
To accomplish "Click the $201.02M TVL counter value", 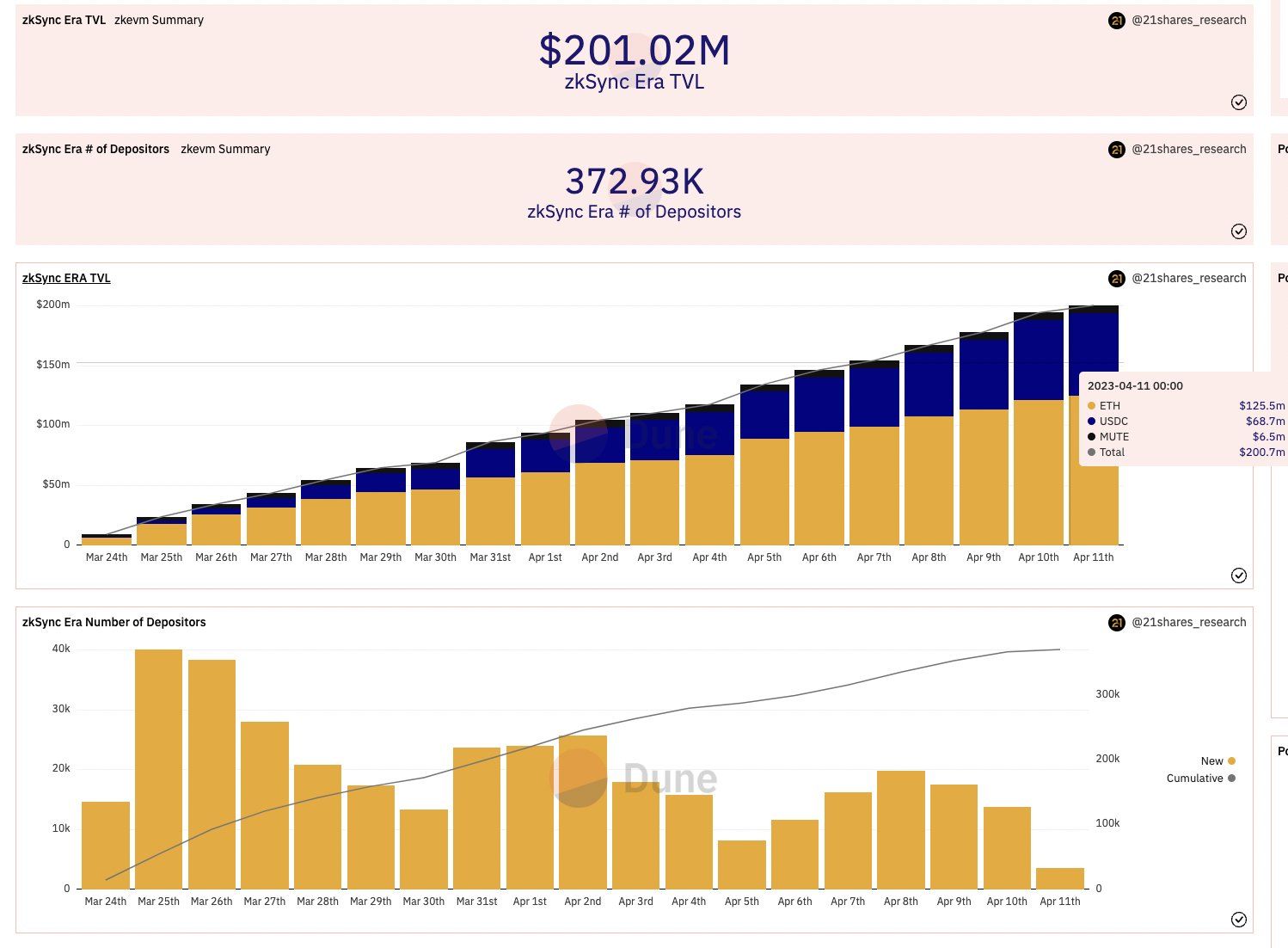I will click(x=635, y=51).
